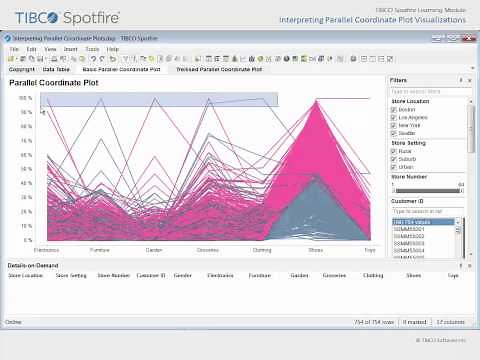The height and width of the screenshot is (360, 480).
Task: Uncheck the Urban store setting
Action: 394,167
